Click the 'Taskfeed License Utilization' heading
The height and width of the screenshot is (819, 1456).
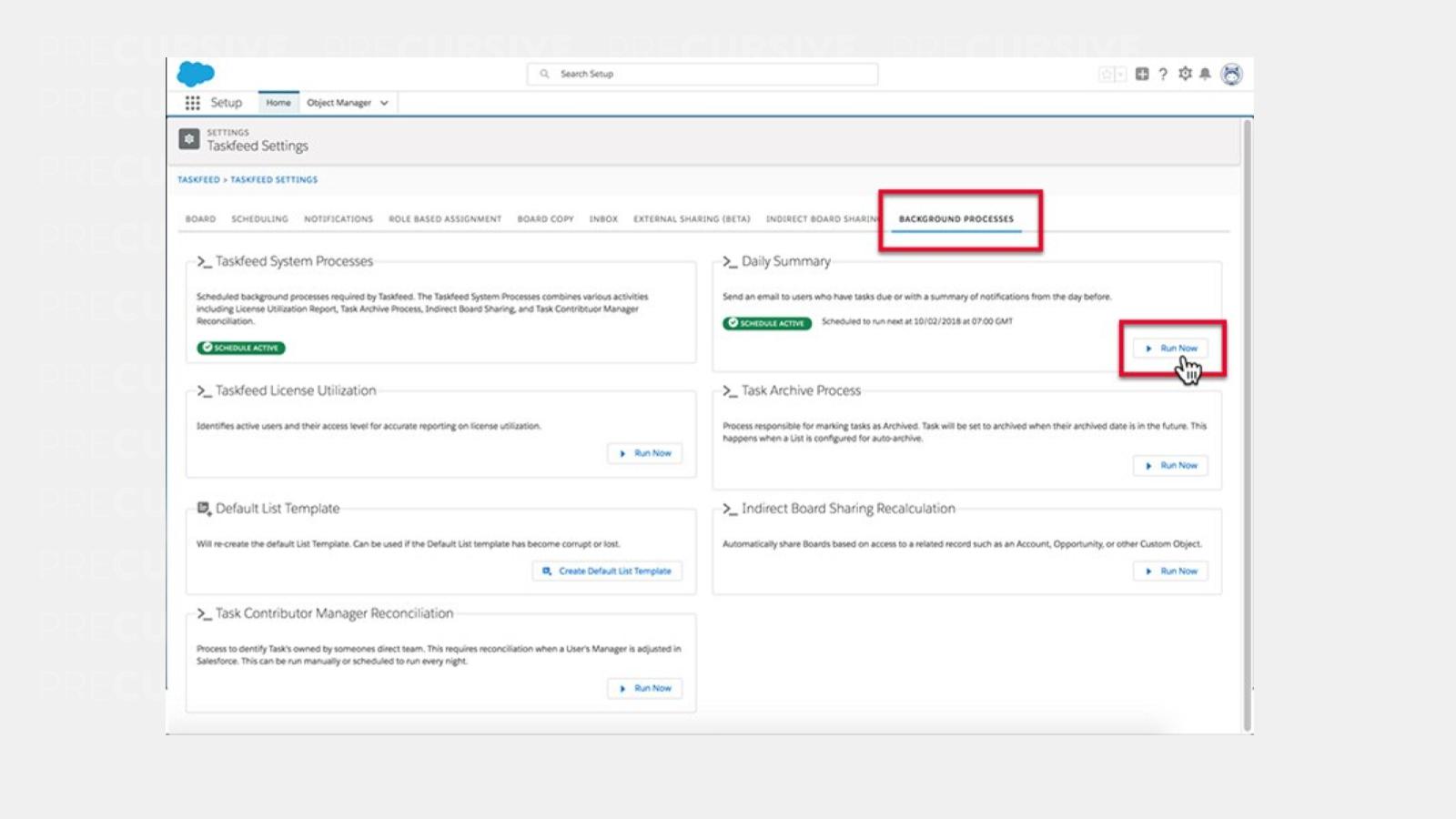pos(295,390)
